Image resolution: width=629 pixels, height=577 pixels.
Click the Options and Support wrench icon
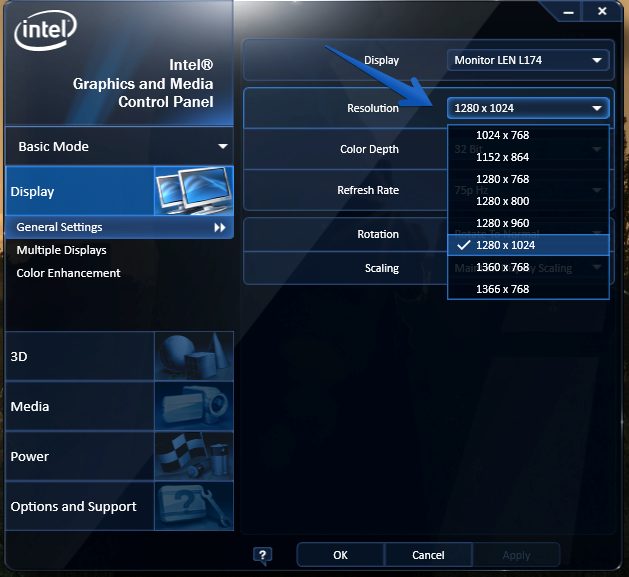click(x=194, y=506)
